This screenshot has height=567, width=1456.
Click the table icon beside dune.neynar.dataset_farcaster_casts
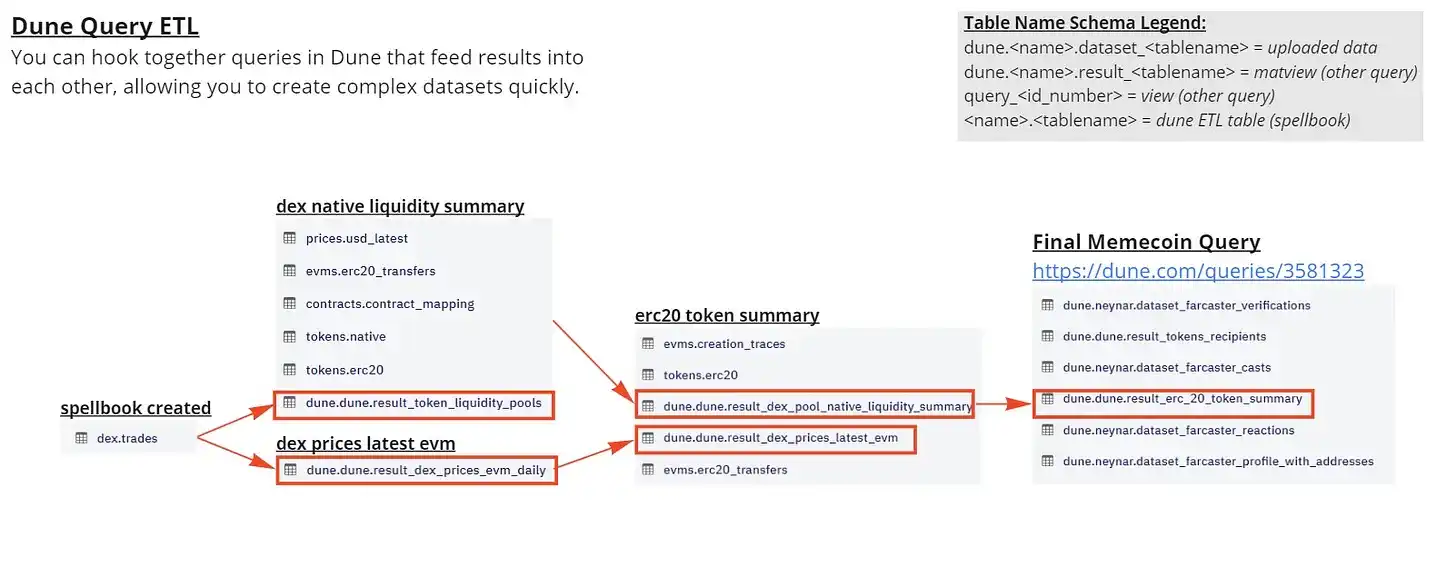click(x=1047, y=367)
